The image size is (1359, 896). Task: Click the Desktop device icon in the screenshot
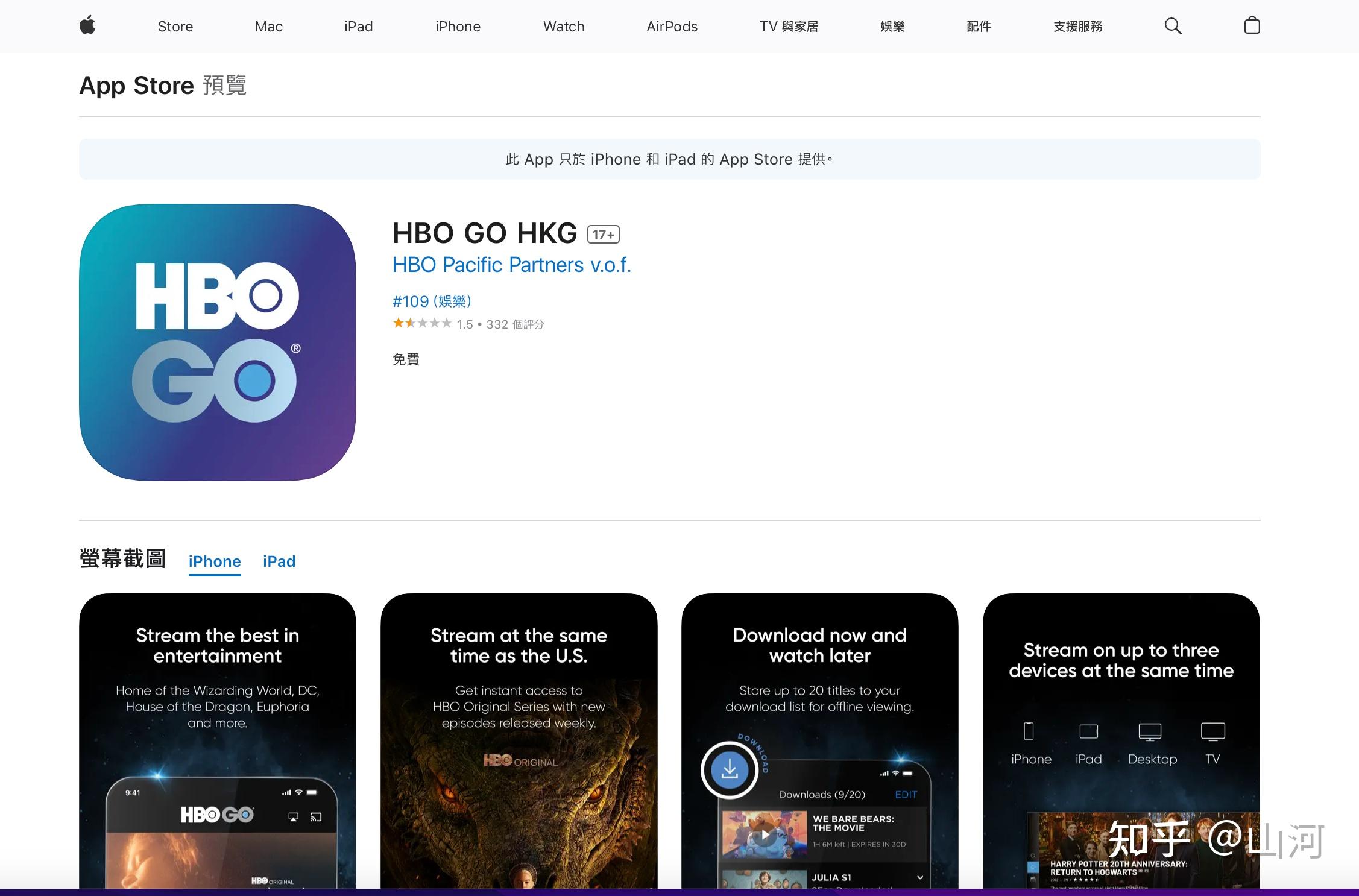point(1152,732)
